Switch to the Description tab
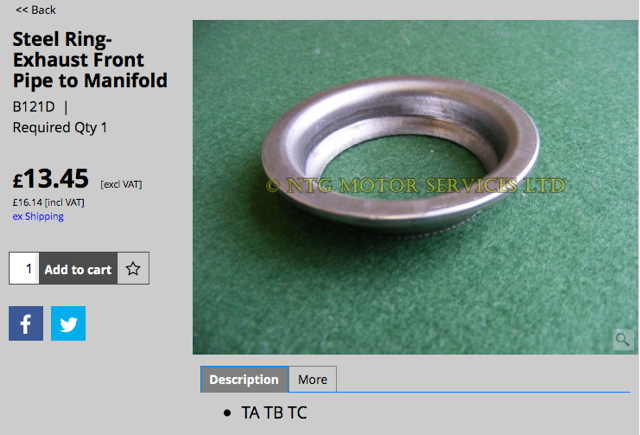Screen dimensions: 640x435 point(244,380)
